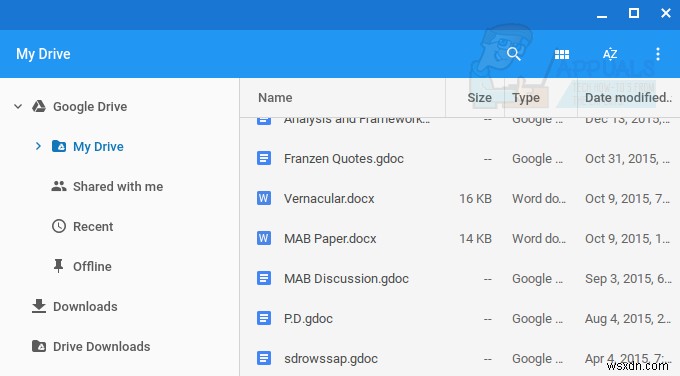This screenshot has width=680, height=376.
Task: Select Vernacular.docx file name
Action: tap(329, 199)
